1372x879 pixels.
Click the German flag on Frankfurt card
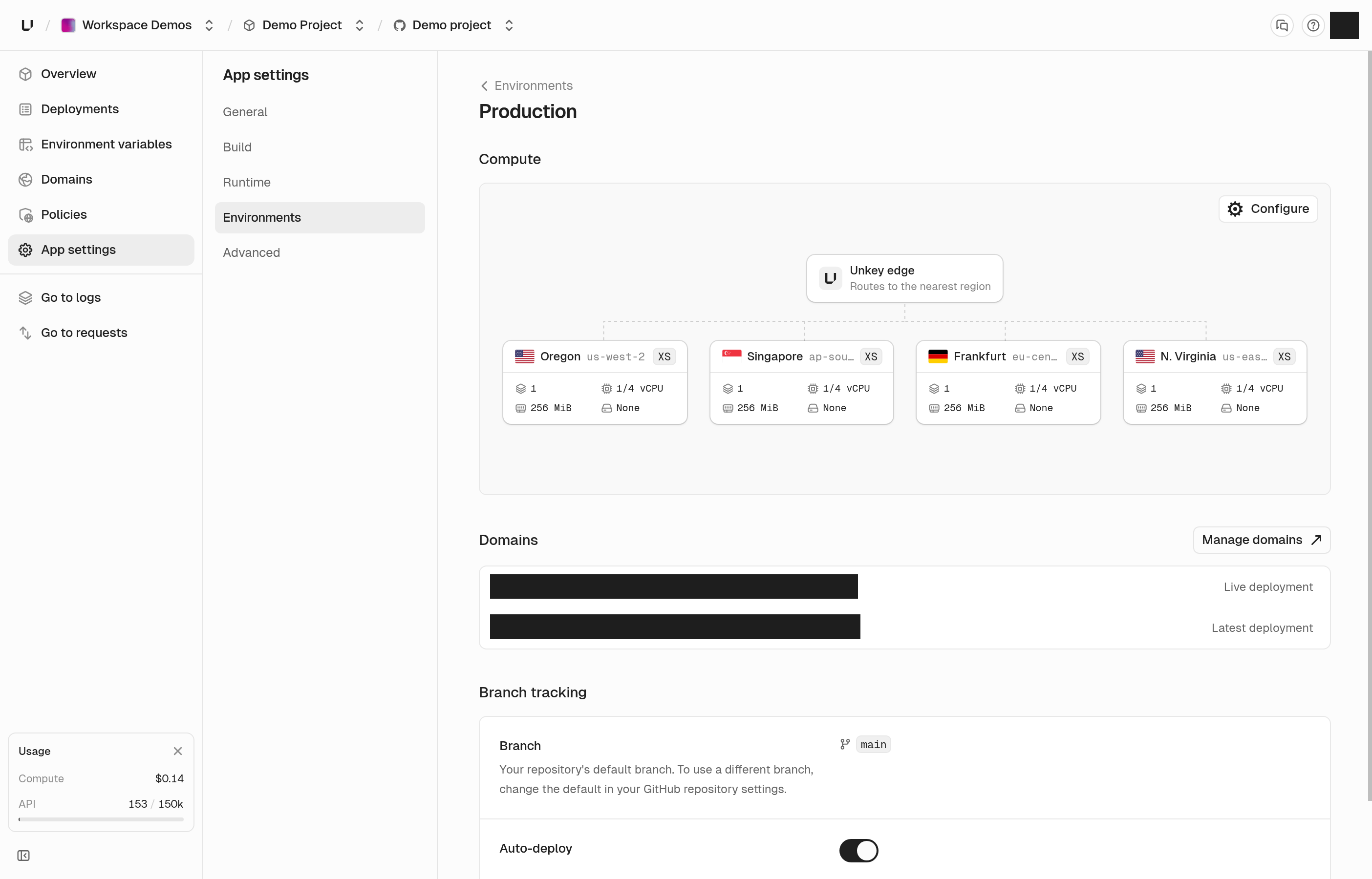938,357
